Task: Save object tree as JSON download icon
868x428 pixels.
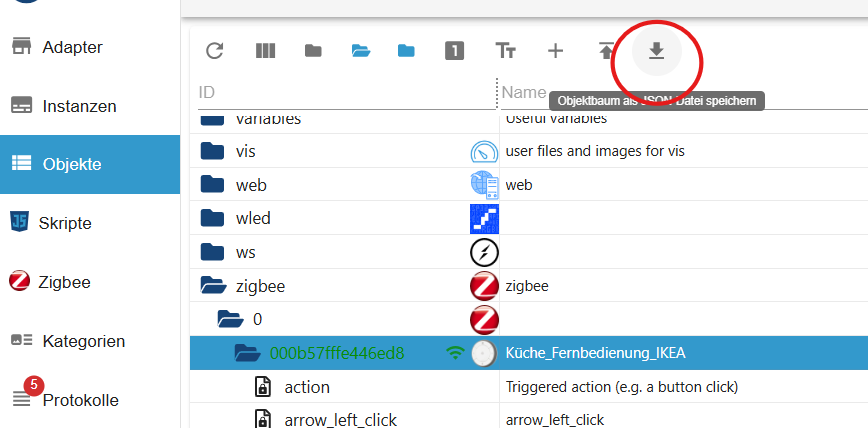Action: [656, 51]
